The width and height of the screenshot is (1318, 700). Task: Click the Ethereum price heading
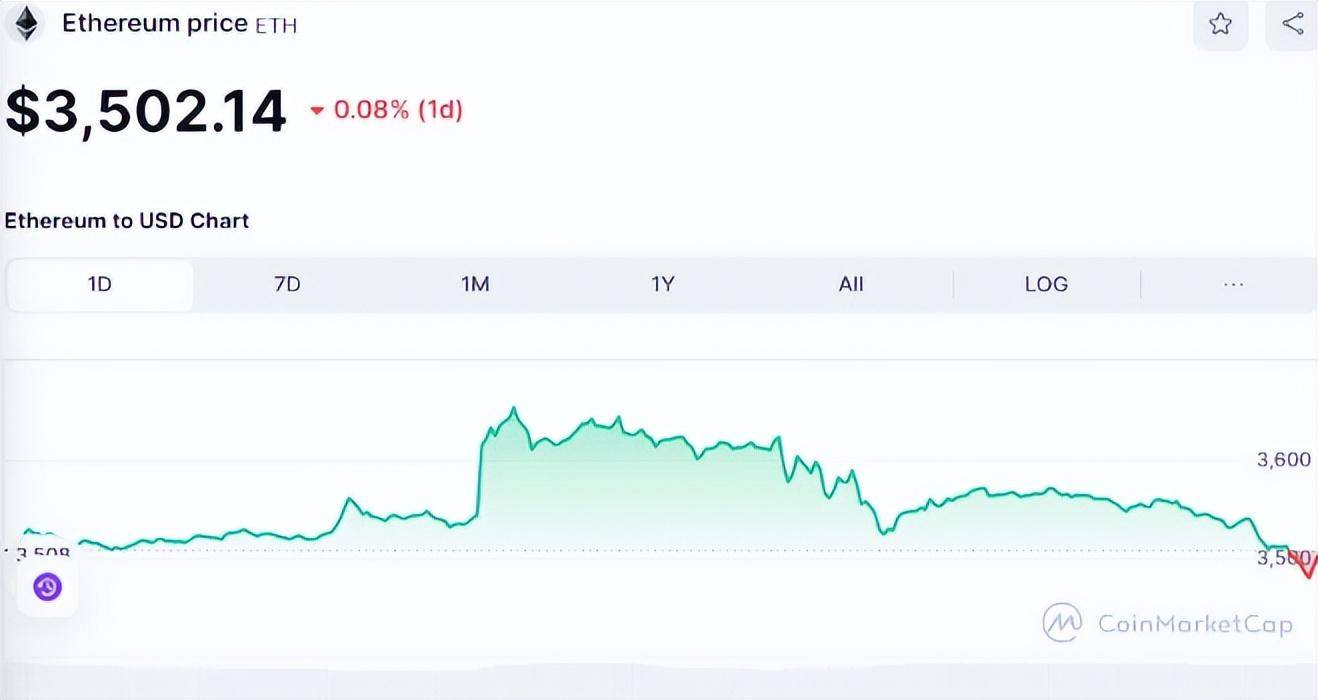[155, 23]
